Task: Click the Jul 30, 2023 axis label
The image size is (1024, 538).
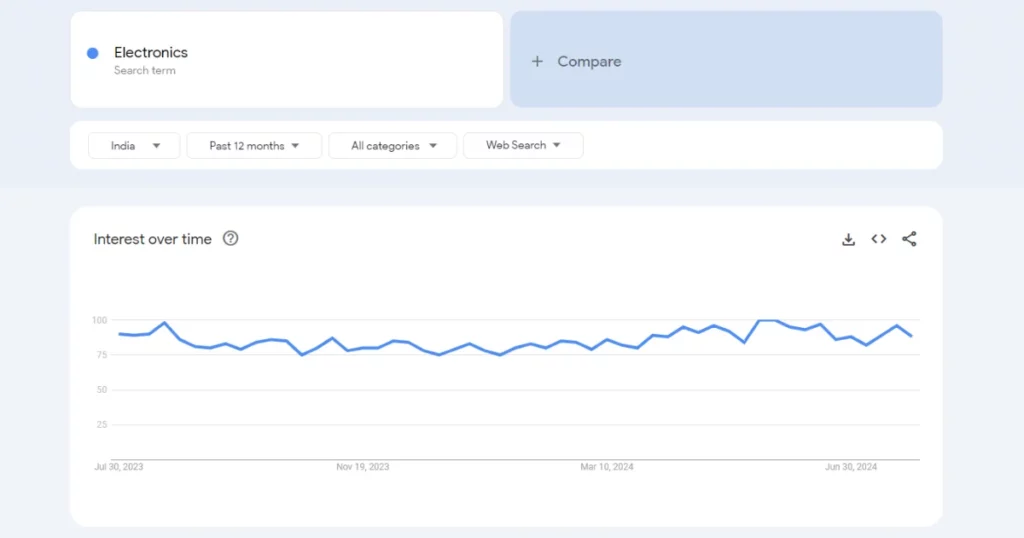Action: (x=119, y=467)
